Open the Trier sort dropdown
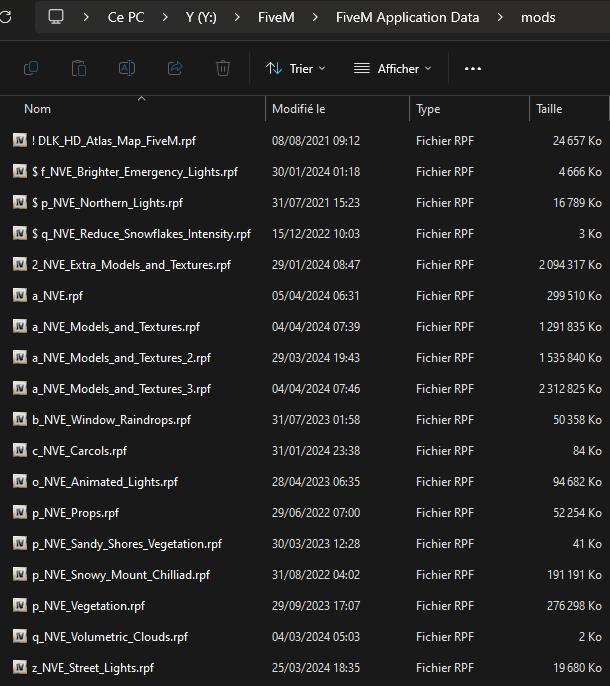This screenshot has width=610, height=686. click(x=296, y=69)
